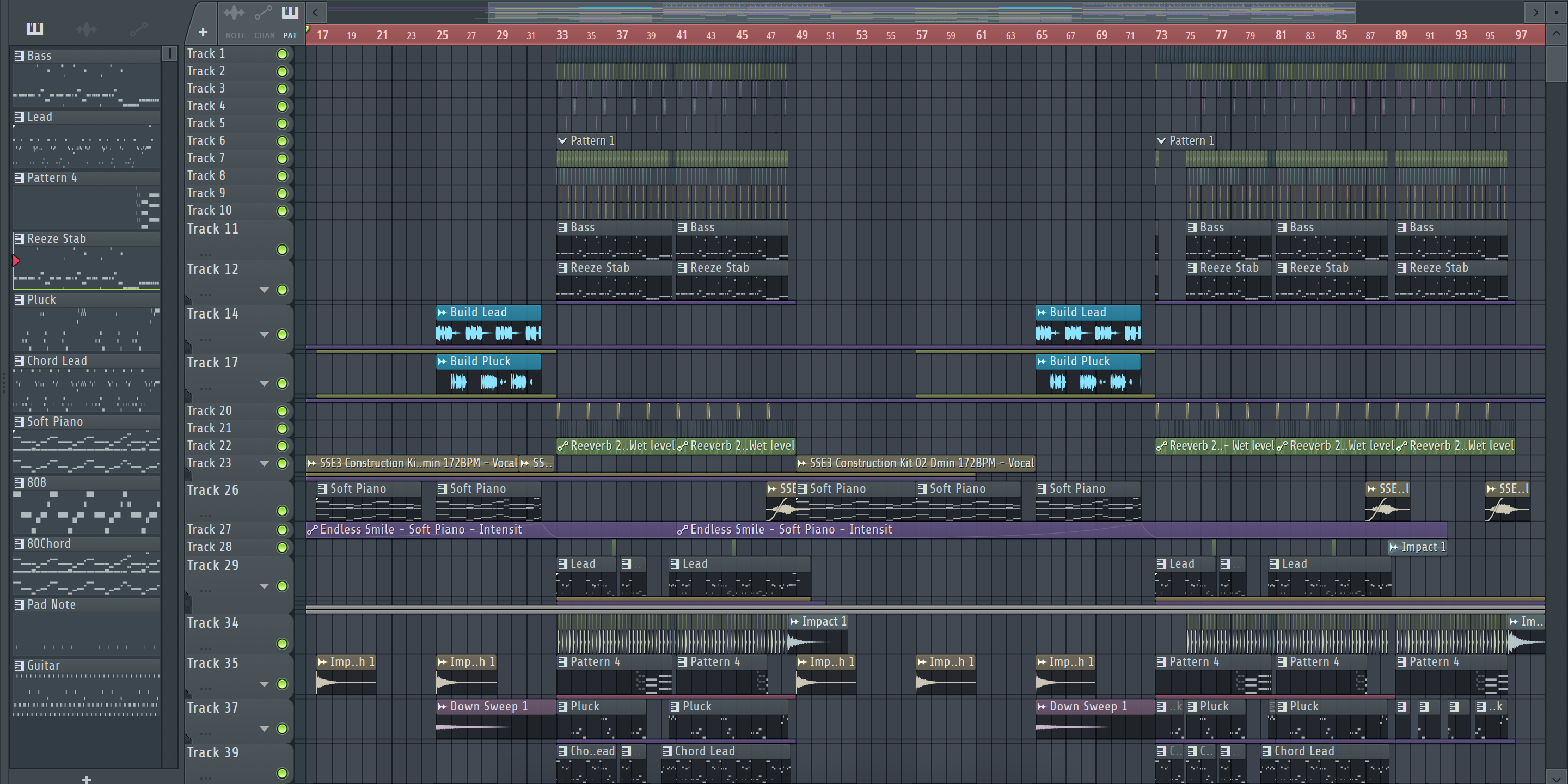Select Pattern 4 in the picker
This screenshot has width=1568, height=784.
pyautogui.click(x=87, y=200)
